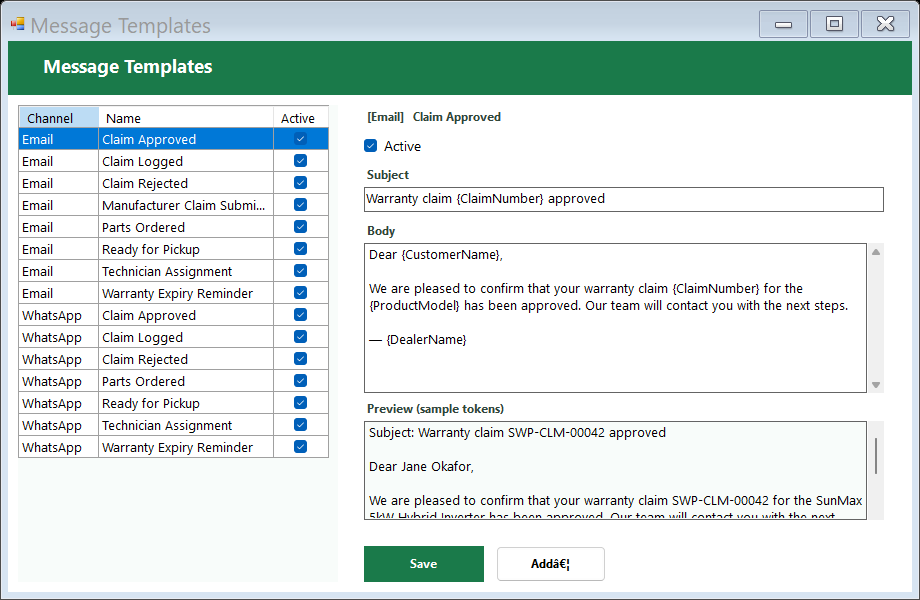Select WhatsApp Parts Ordered template name
This screenshot has width=920, height=600.
(x=186, y=381)
